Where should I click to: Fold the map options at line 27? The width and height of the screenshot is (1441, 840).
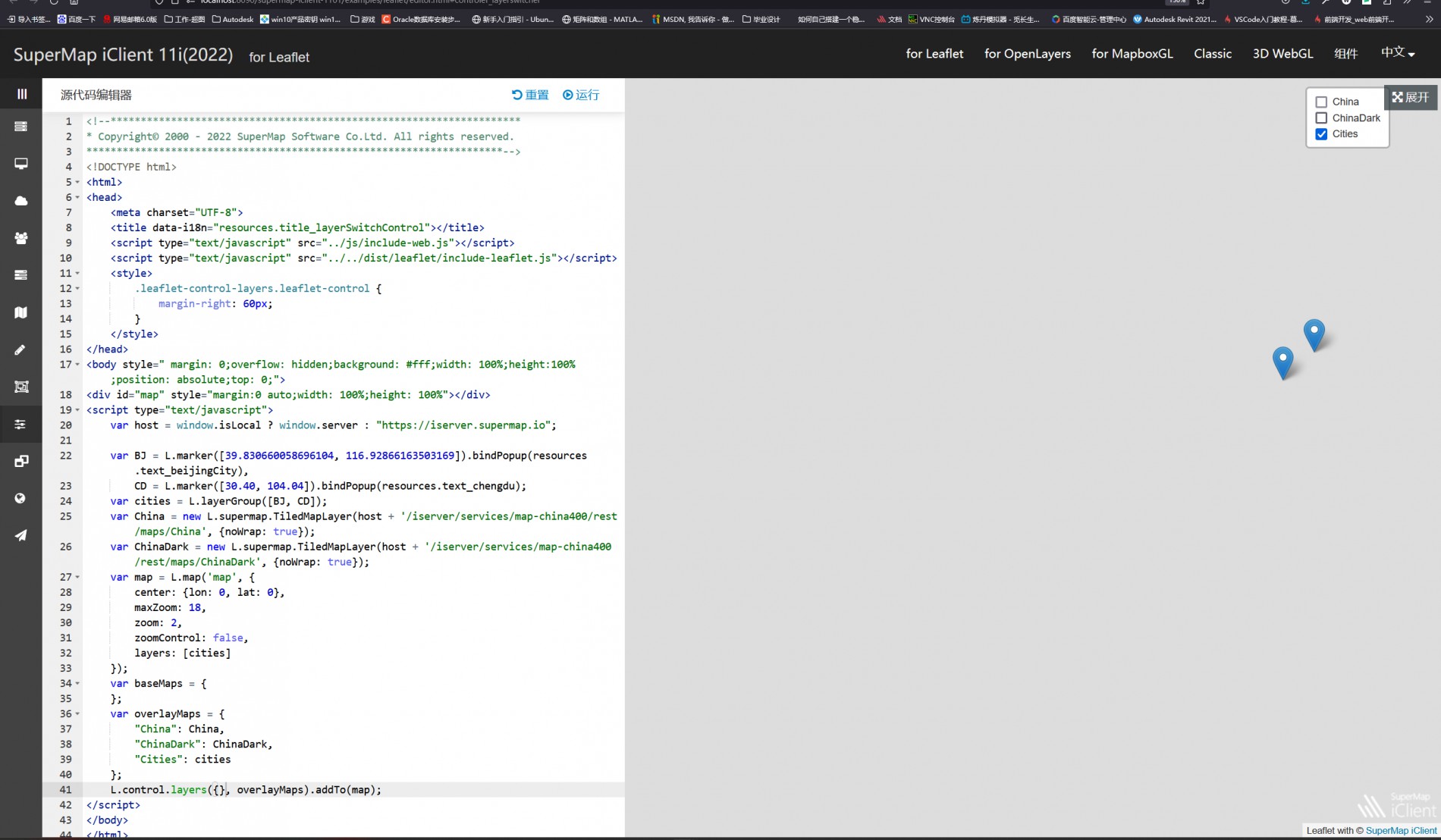tap(77, 578)
